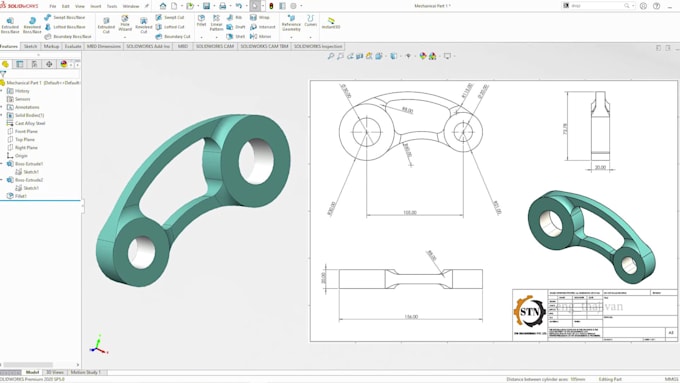
Task: Open DisplayManager color ball tab icon
Action: (64, 64)
